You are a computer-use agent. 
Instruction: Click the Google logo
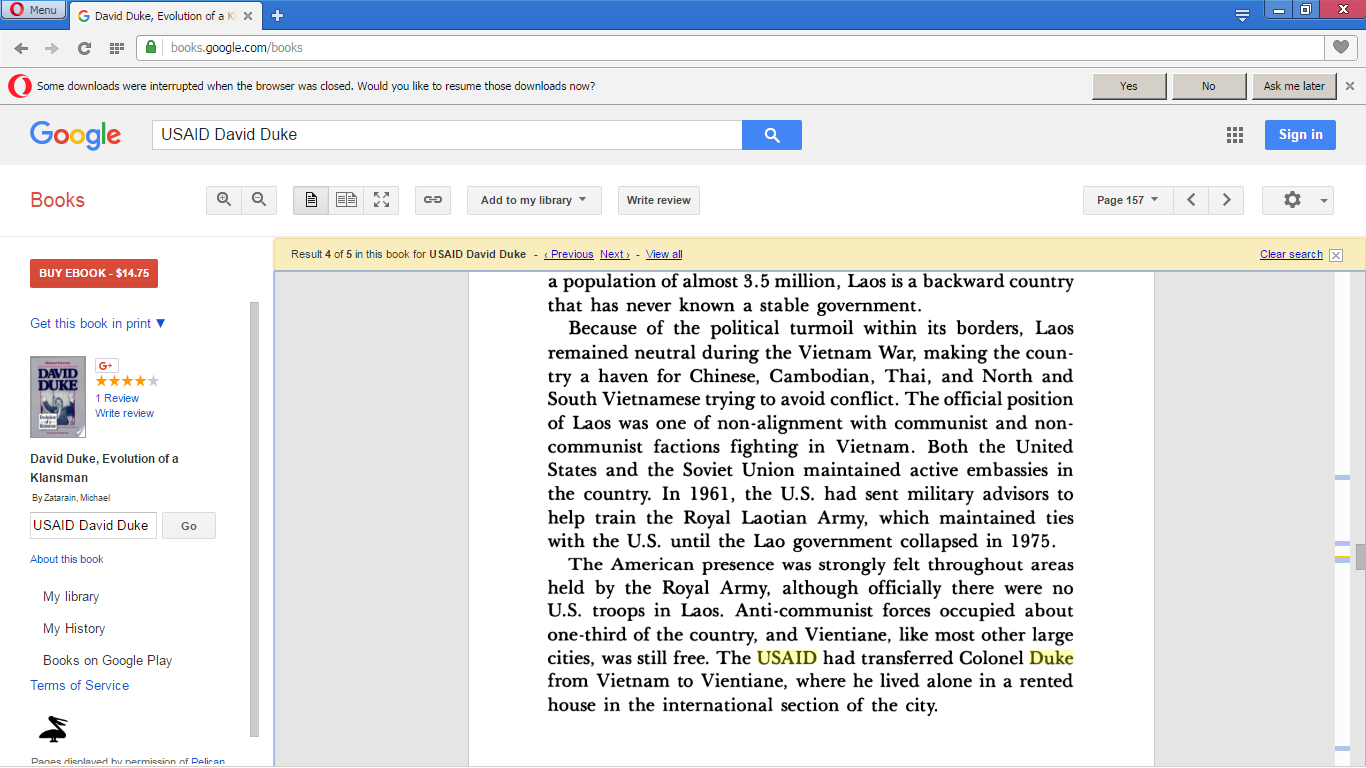coord(75,135)
